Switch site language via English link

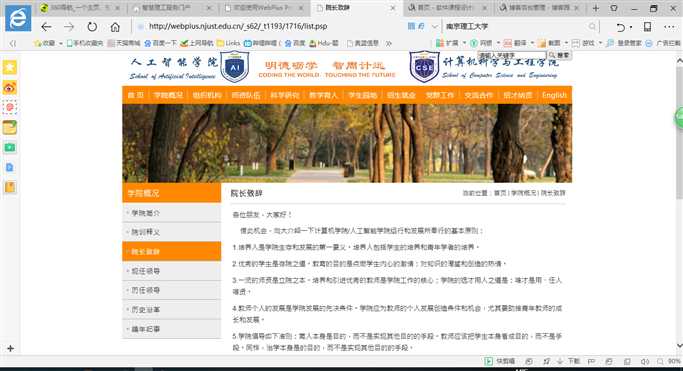554,95
